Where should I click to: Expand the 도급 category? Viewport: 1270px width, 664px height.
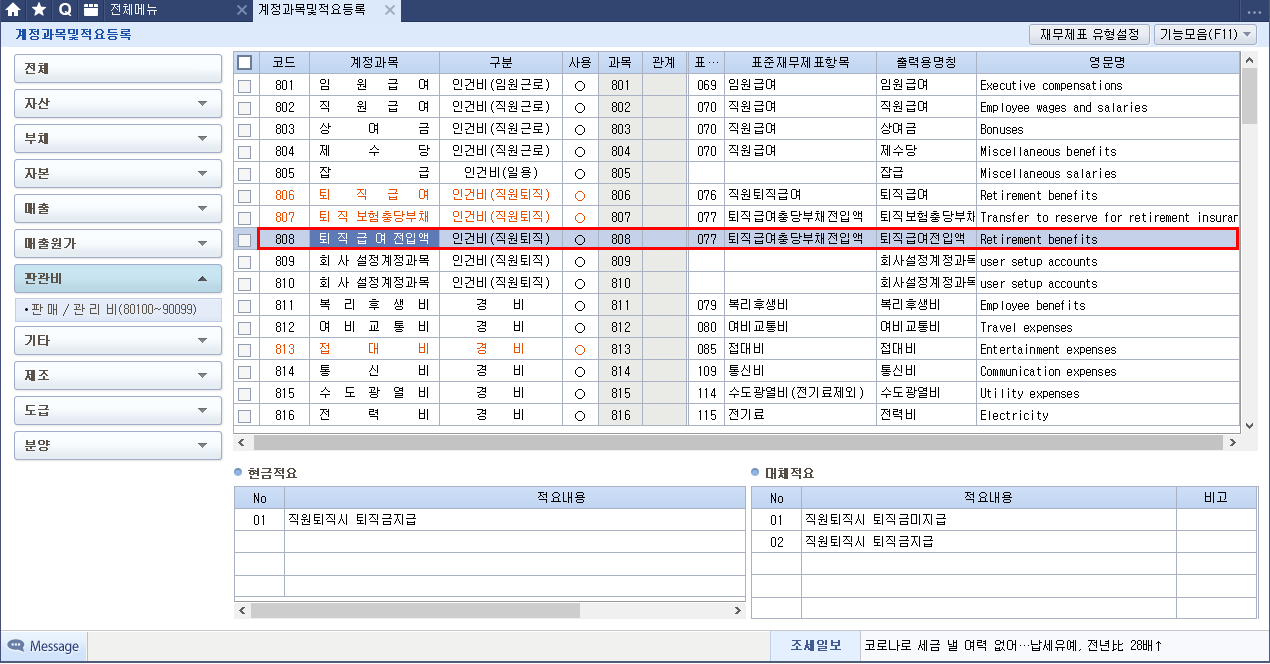pos(118,410)
